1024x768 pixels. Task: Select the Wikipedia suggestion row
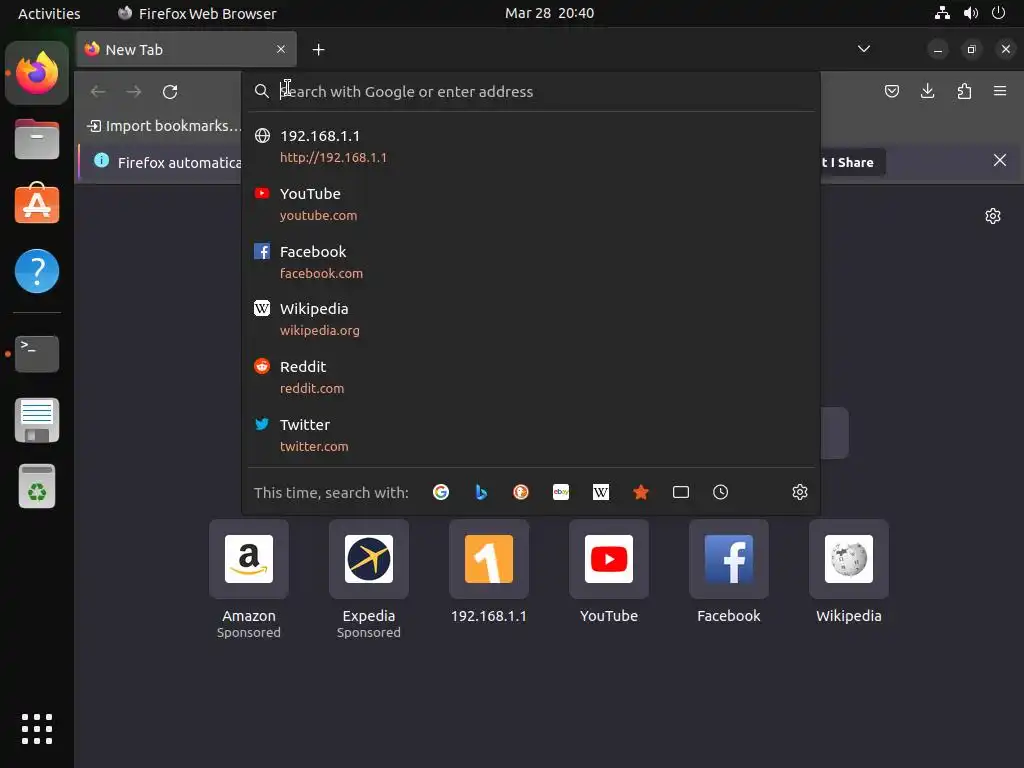(531, 319)
